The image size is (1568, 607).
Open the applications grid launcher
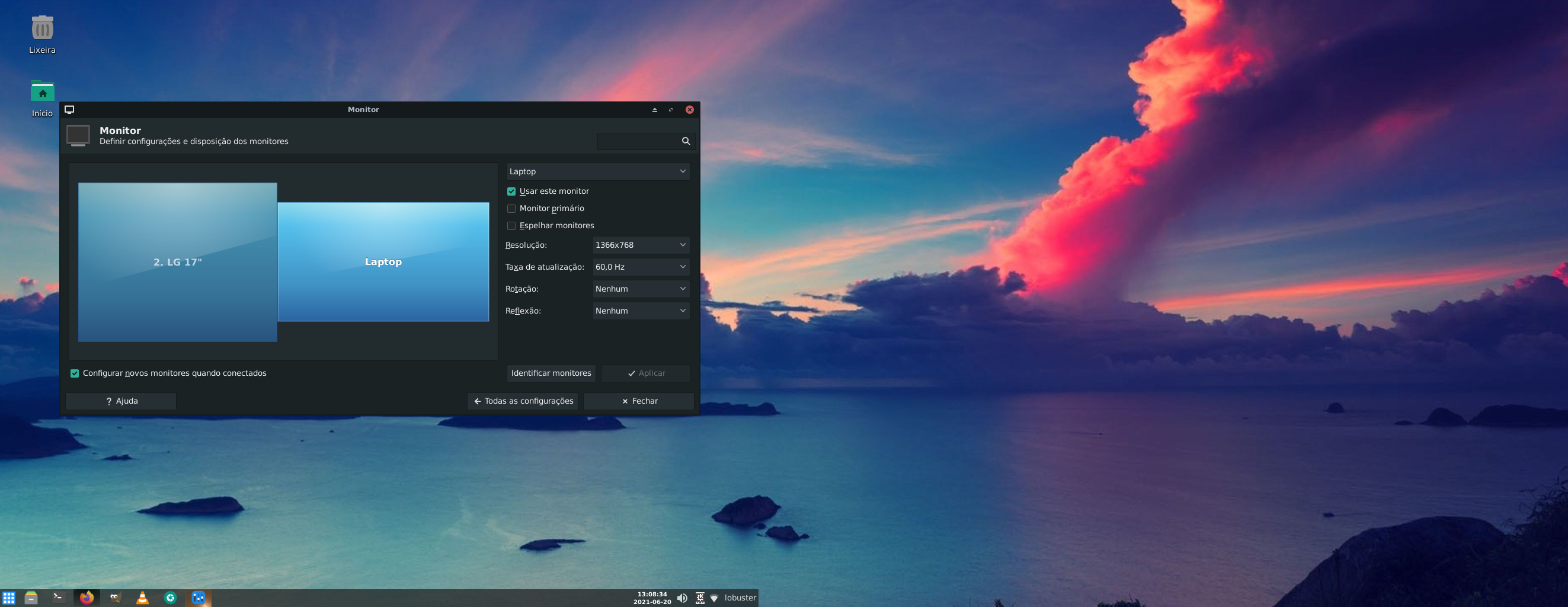click(8, 598)
